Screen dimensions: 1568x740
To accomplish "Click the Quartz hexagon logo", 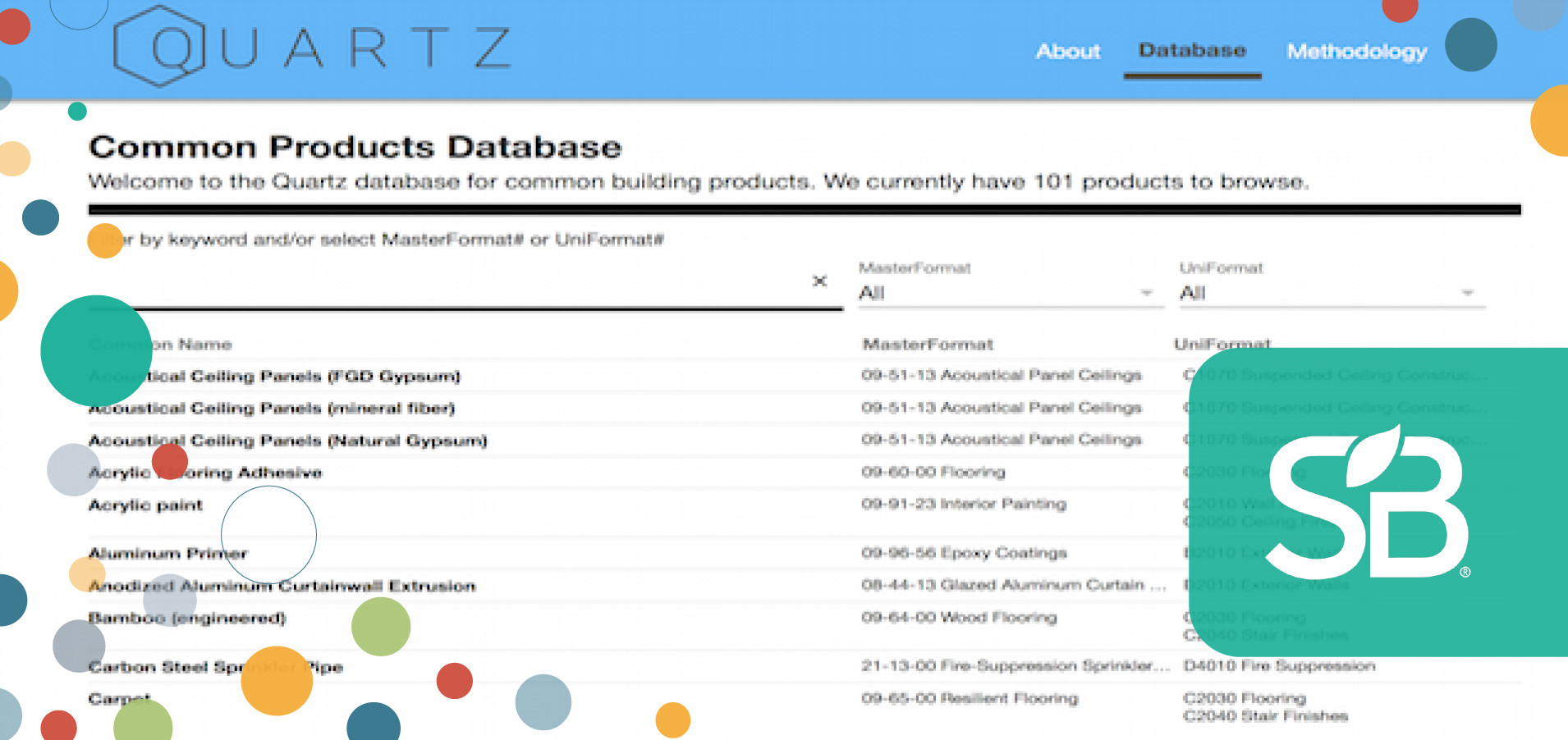I will pos(161,45).
